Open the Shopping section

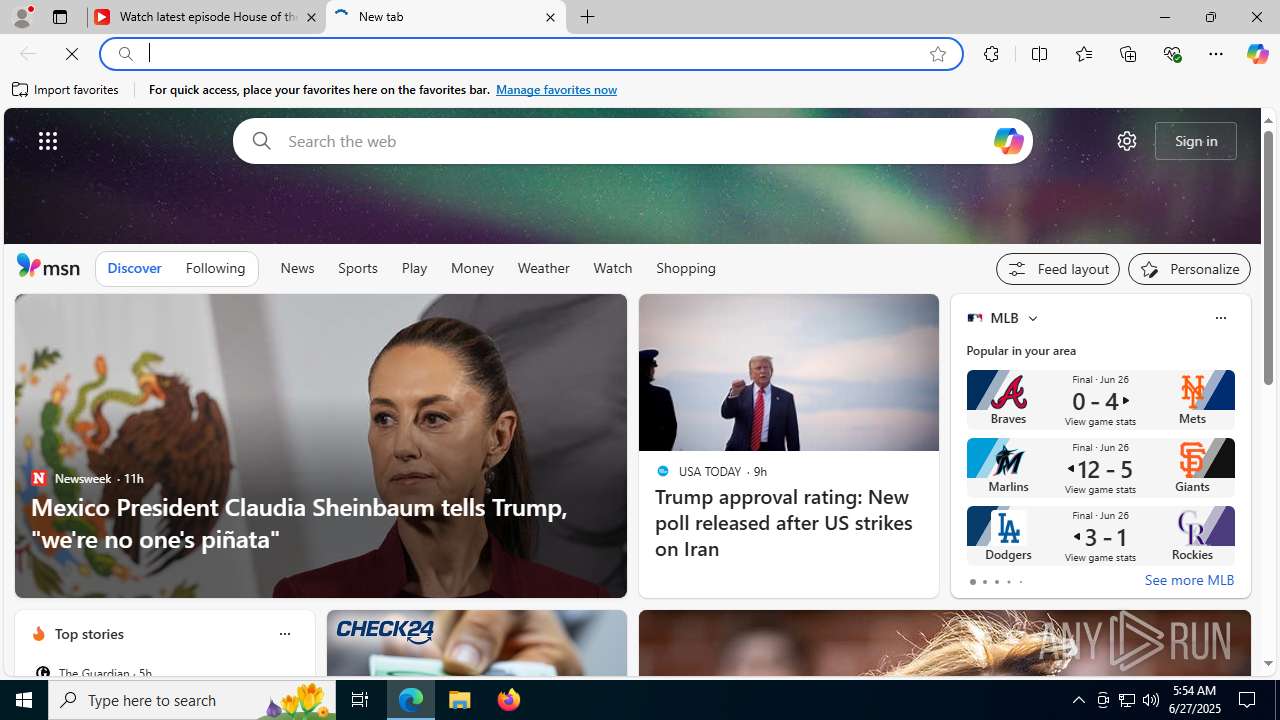[x=686, y=268]
